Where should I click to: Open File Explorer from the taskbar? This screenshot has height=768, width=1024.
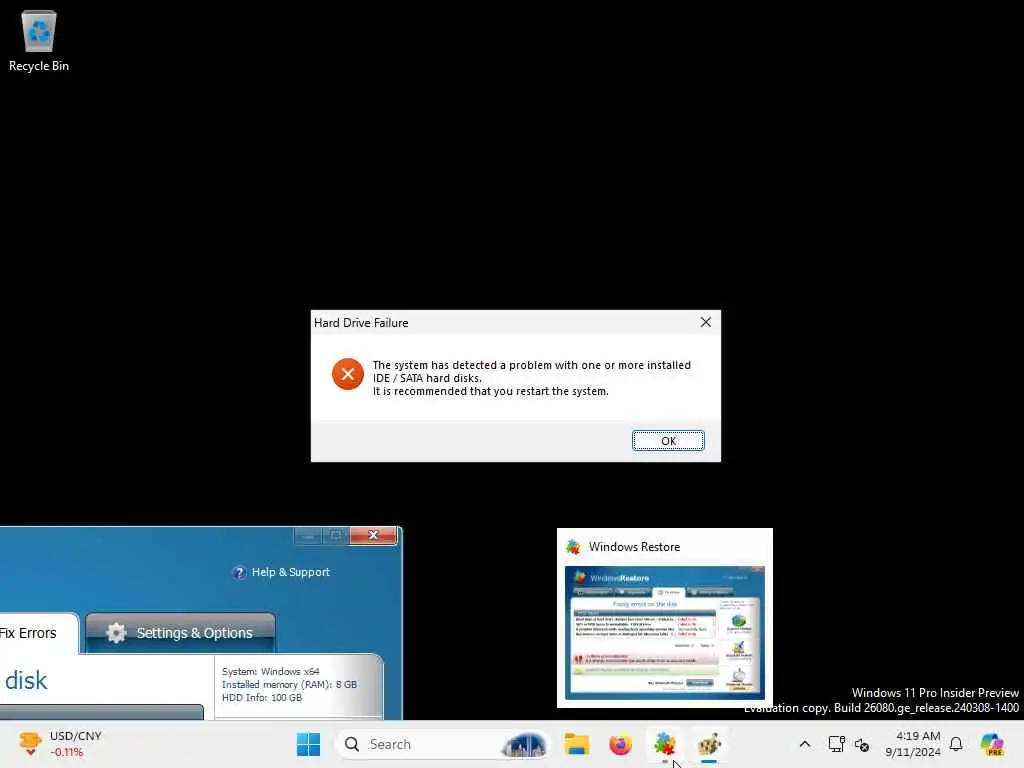(577, 744)
